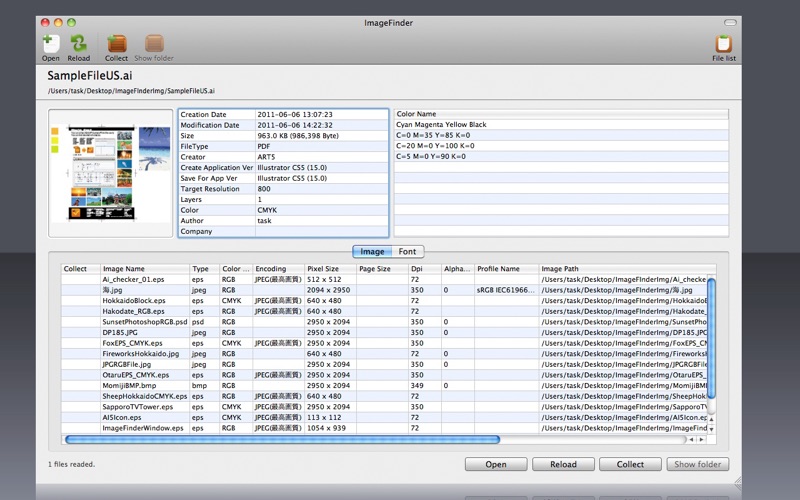Click the bottom Show folder button
The width and height of the screenshot is (800, 500).
[x=697, y=464]
